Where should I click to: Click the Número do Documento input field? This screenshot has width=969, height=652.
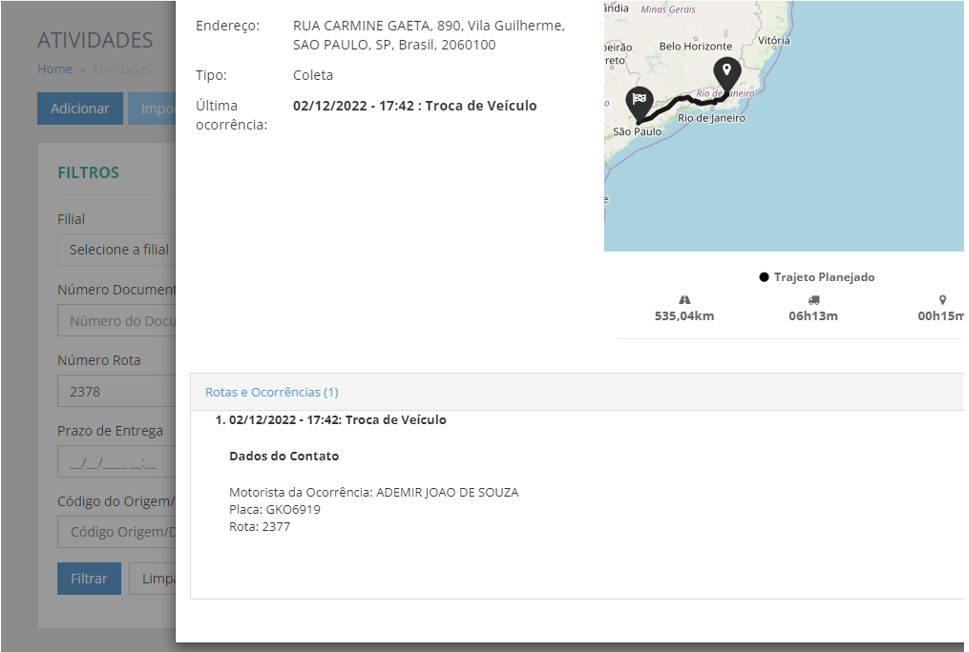pyautogui.click(x=117, y=321)
